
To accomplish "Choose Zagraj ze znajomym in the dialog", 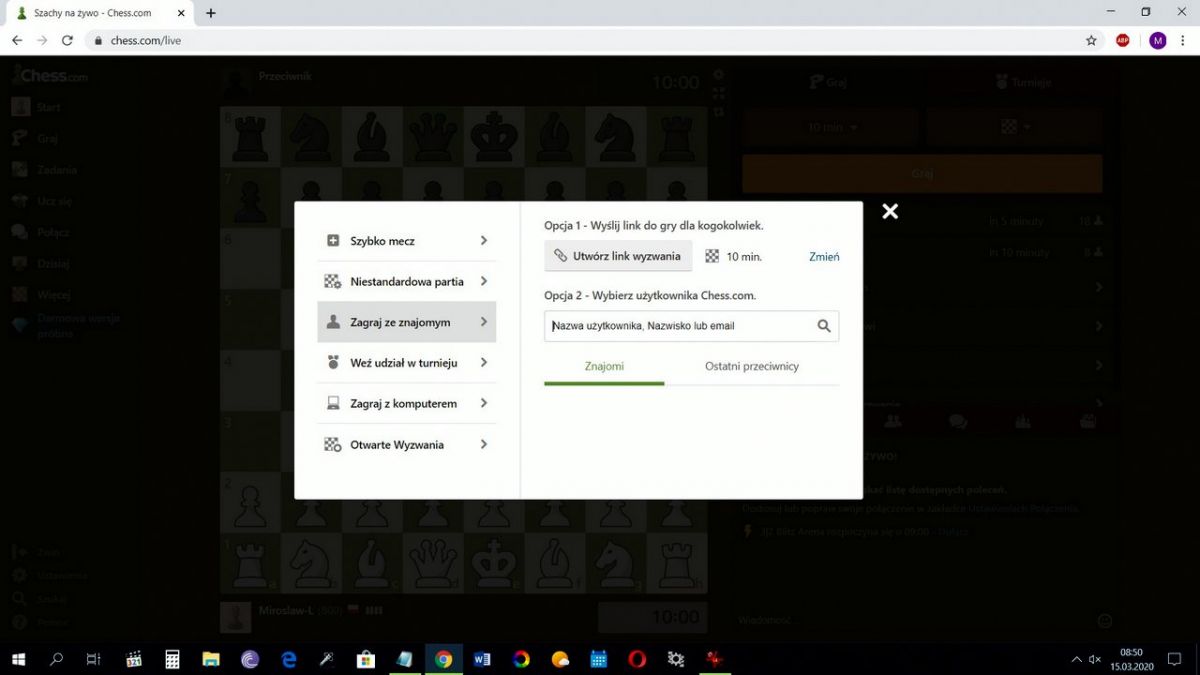I will 407,322.
